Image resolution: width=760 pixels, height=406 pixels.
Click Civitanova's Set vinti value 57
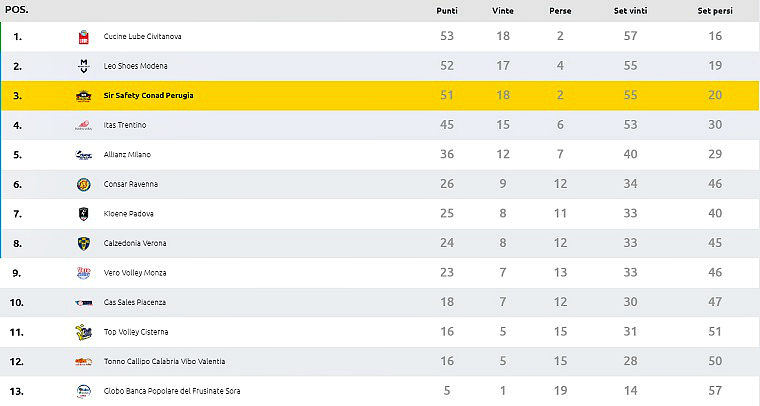click(x=630, y=36)
